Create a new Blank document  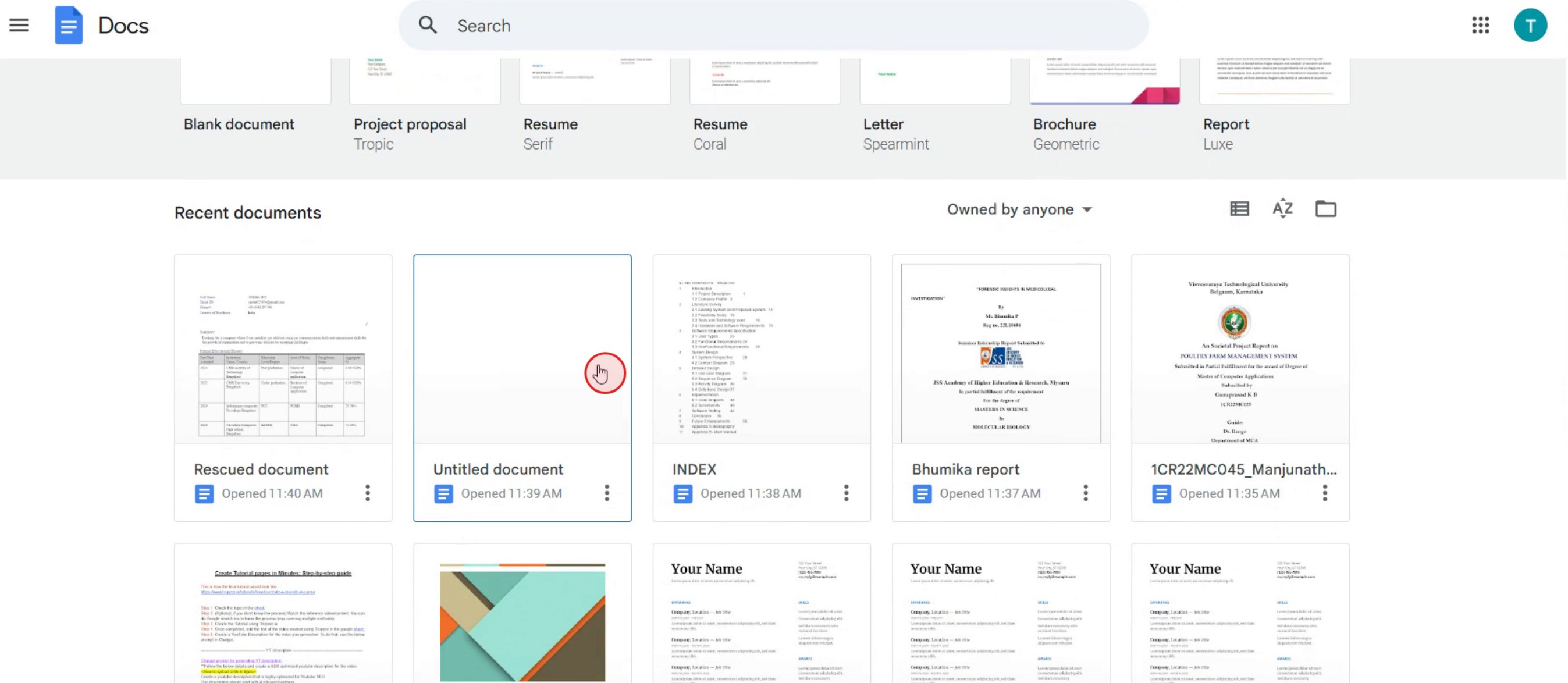click(x=255, y=82)
